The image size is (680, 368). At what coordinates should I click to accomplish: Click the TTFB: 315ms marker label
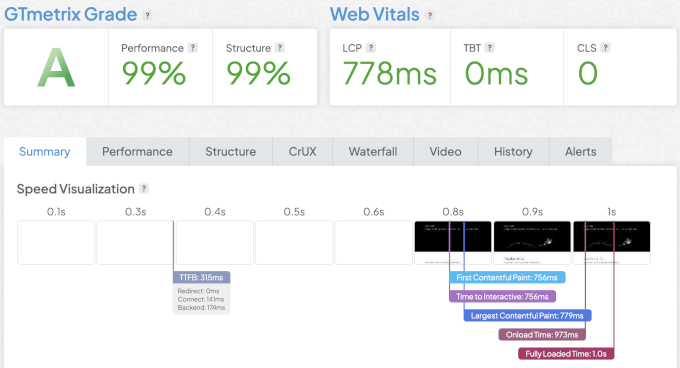tap(202, 277)
